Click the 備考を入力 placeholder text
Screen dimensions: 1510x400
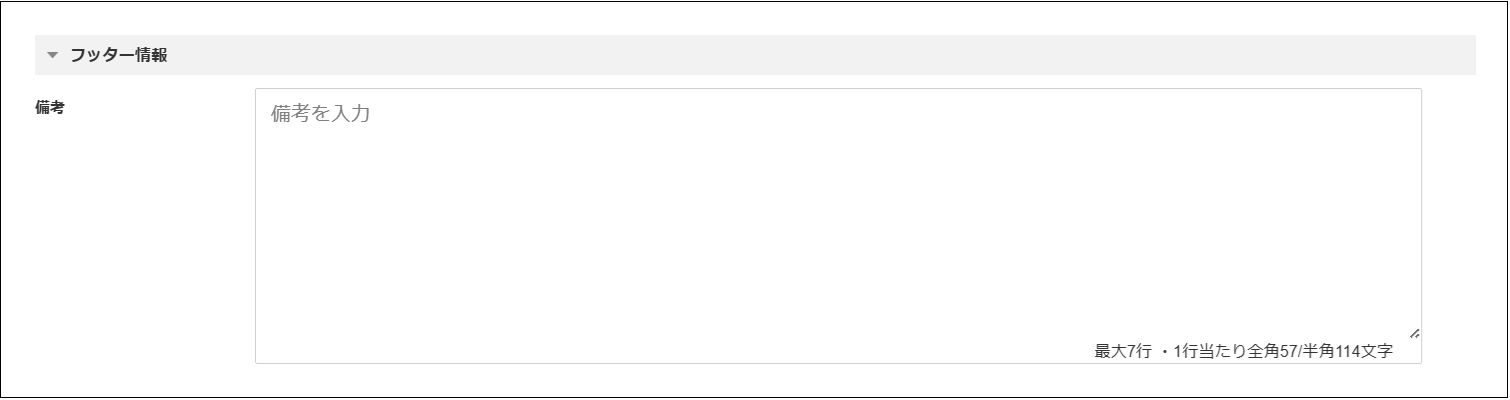(x=320, y=114)
